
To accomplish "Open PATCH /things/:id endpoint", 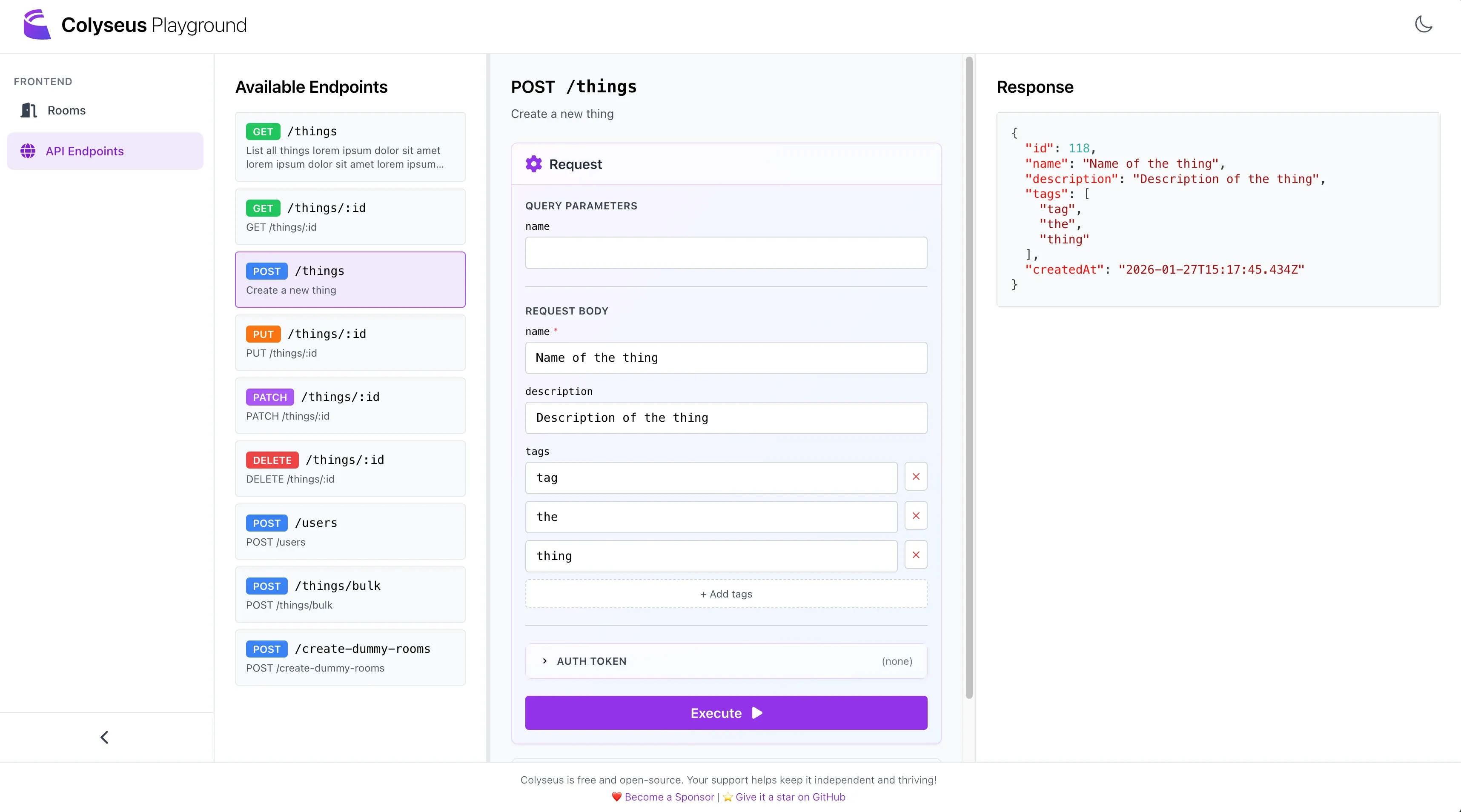I will click(x=350, y=406).
